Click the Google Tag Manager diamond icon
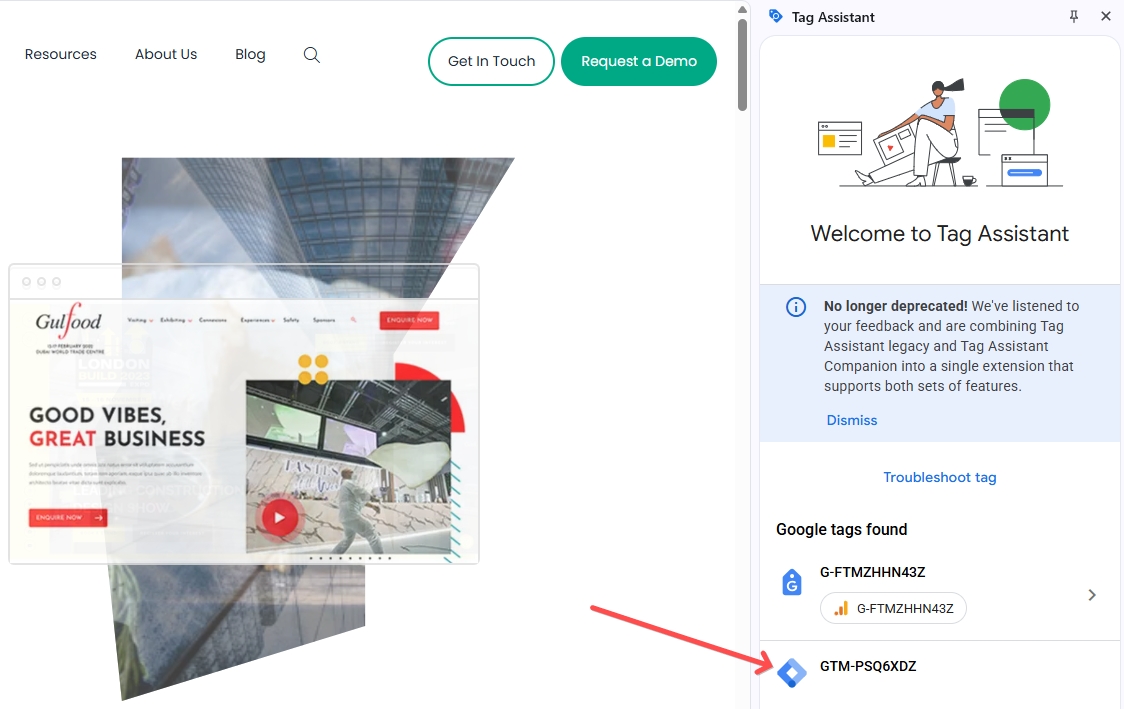Image resolution: width=1124 pixels, height=709 pixels. 791,672
